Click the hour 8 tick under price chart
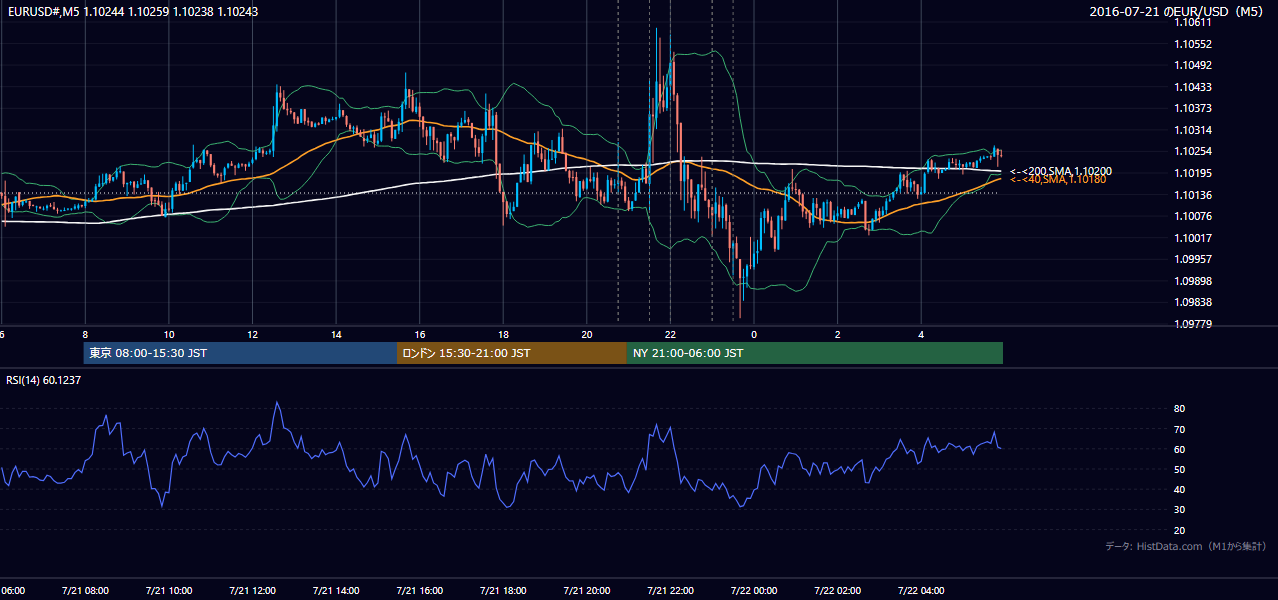The image size is (1278, 600). pos(85,334)
